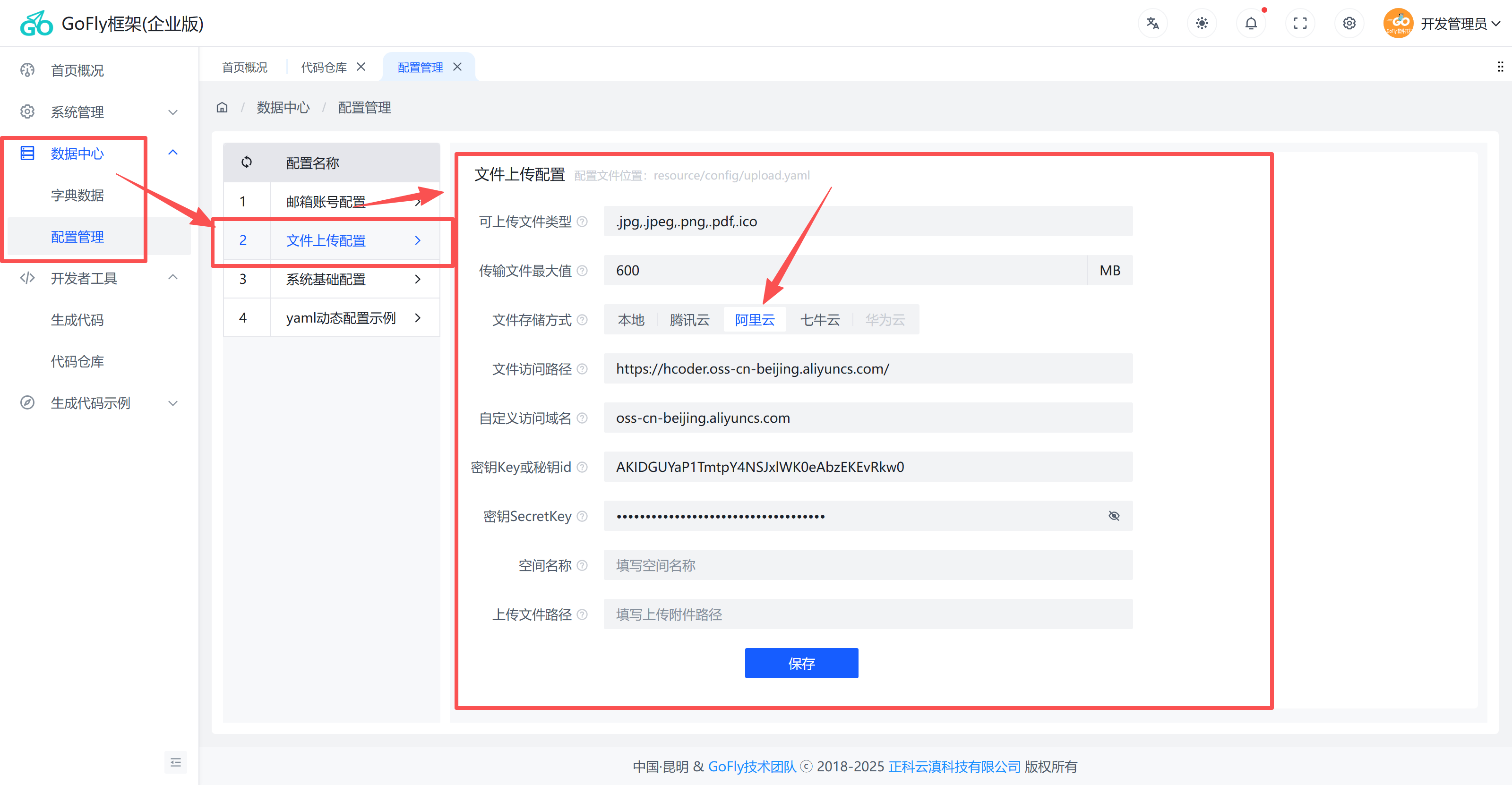Toggle the light/dark theme icon
The width and height of the screenshot is (1512, 785).
coord(1202,24)
